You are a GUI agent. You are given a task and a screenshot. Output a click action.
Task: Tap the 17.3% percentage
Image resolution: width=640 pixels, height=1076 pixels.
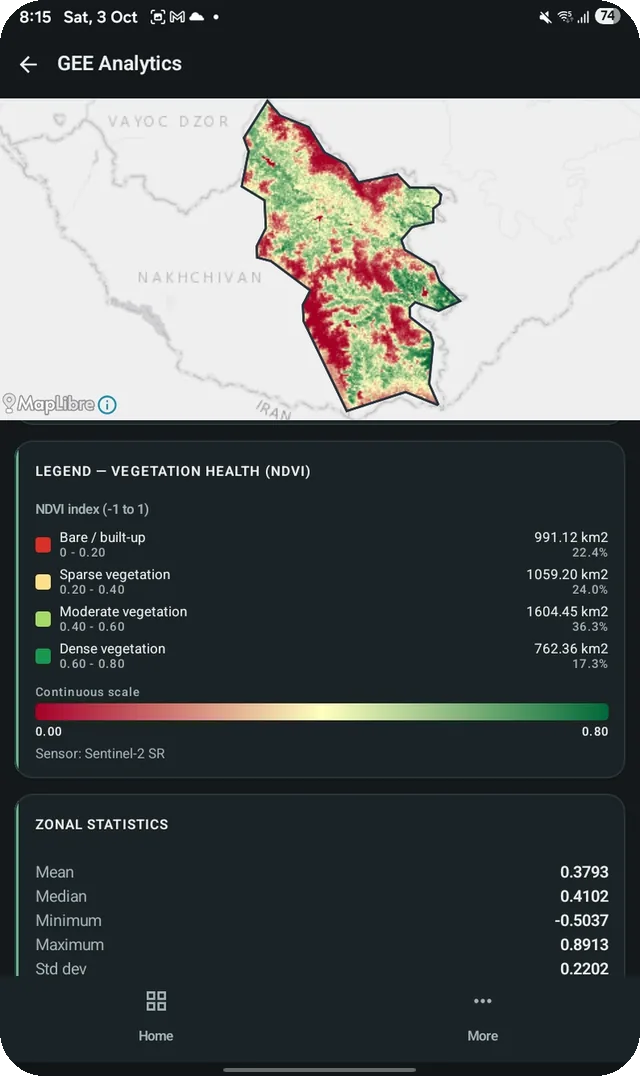coord(590,664)
